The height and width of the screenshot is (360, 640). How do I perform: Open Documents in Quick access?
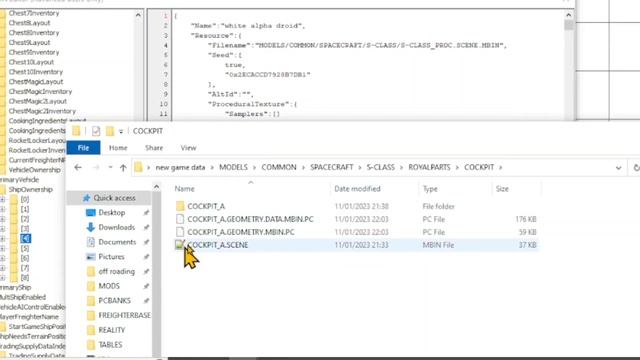(x=117, y=242)
